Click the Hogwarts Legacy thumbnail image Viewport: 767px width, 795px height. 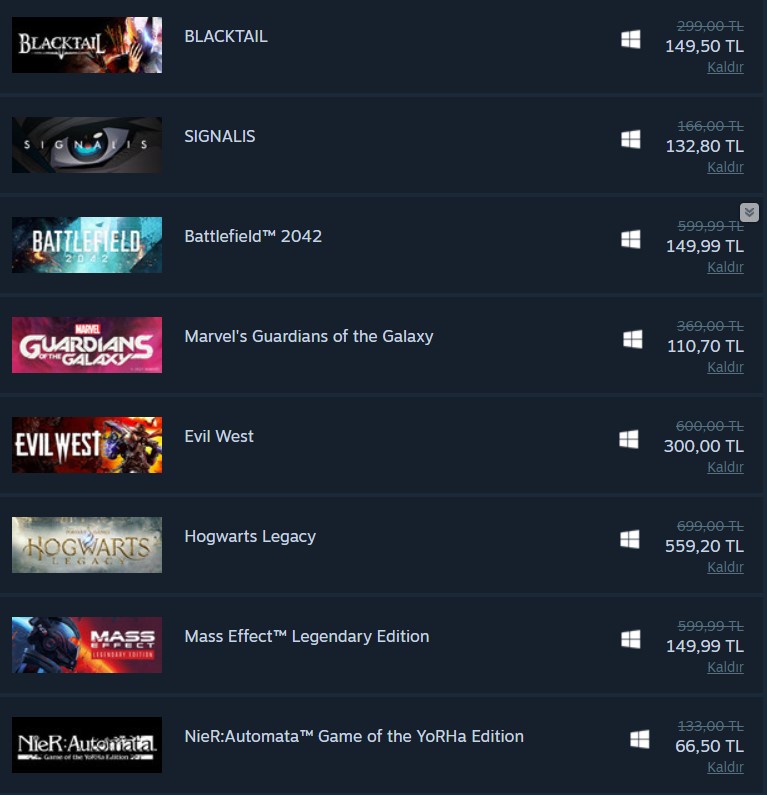(87, 545)
